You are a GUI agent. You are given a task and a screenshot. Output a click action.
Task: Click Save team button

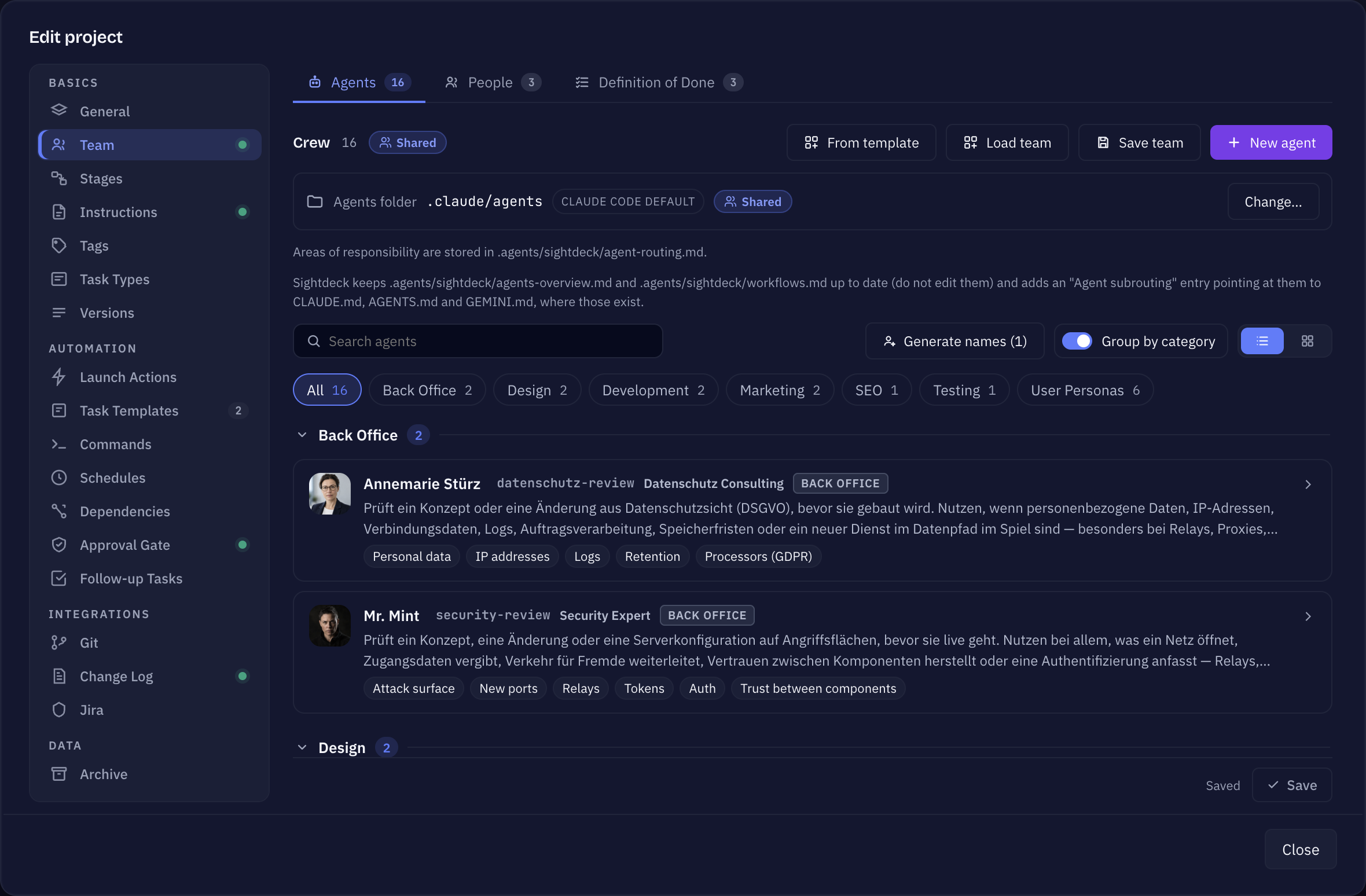(x=1140, y=142)
